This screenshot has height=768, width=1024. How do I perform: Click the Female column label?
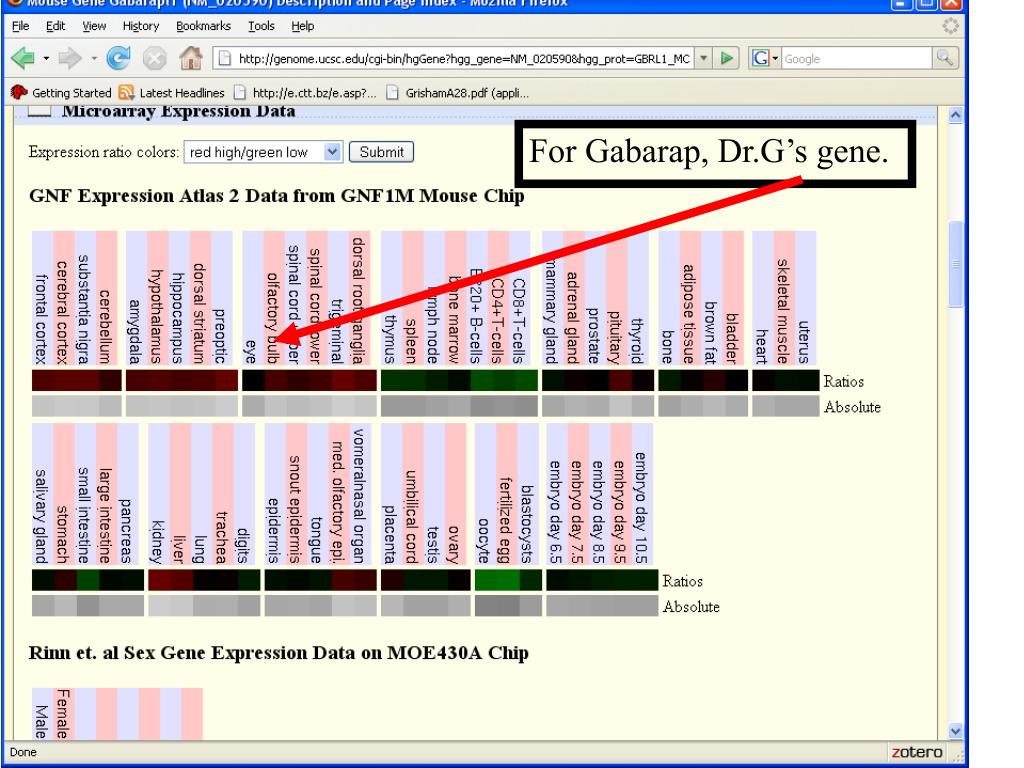coord(63,714)
